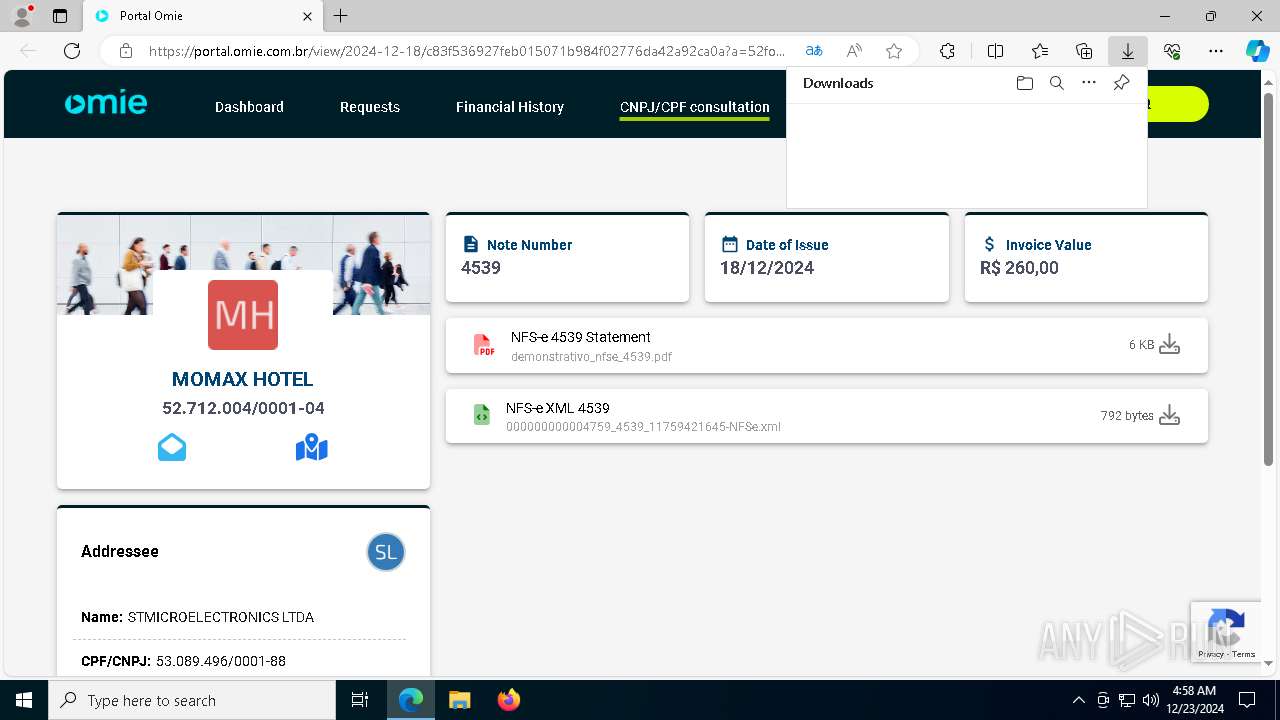Download the NFS-e XML 4539 file

(x=1169, y=416)
